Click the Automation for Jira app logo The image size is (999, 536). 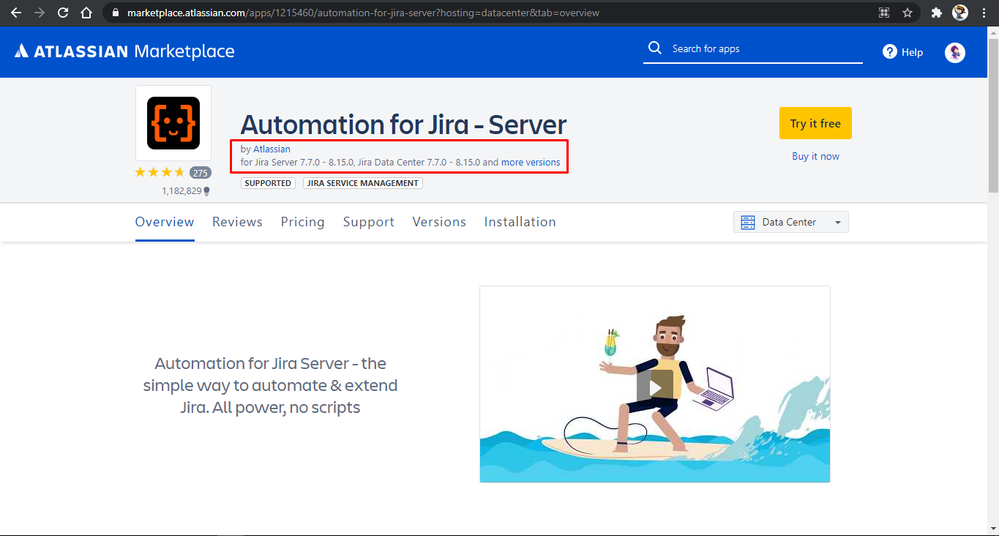173,123
